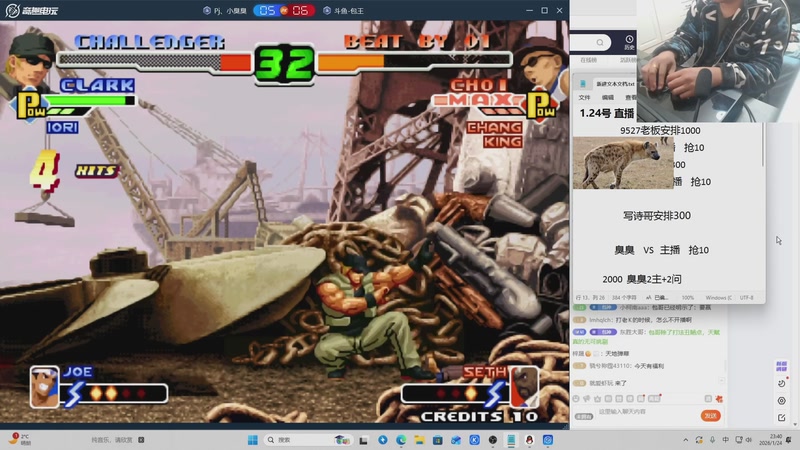Open the QQ penguin app in taskbar
This screenshot has width=800, height=450.
(530, 440)
